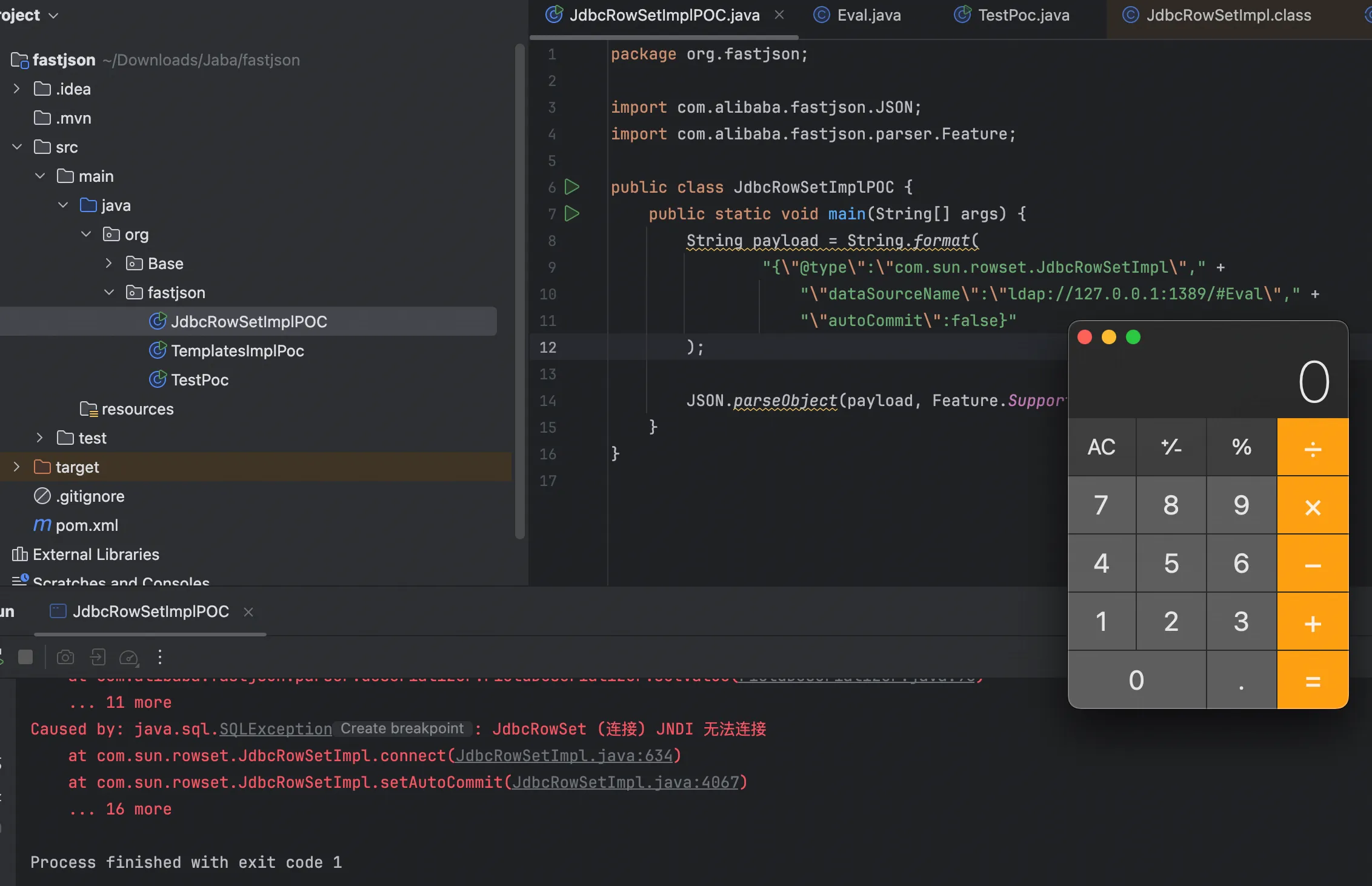This screenshot has width=1372, height=886.
Task: Click the run gutter icon beside main method
Action: [571, 213]
